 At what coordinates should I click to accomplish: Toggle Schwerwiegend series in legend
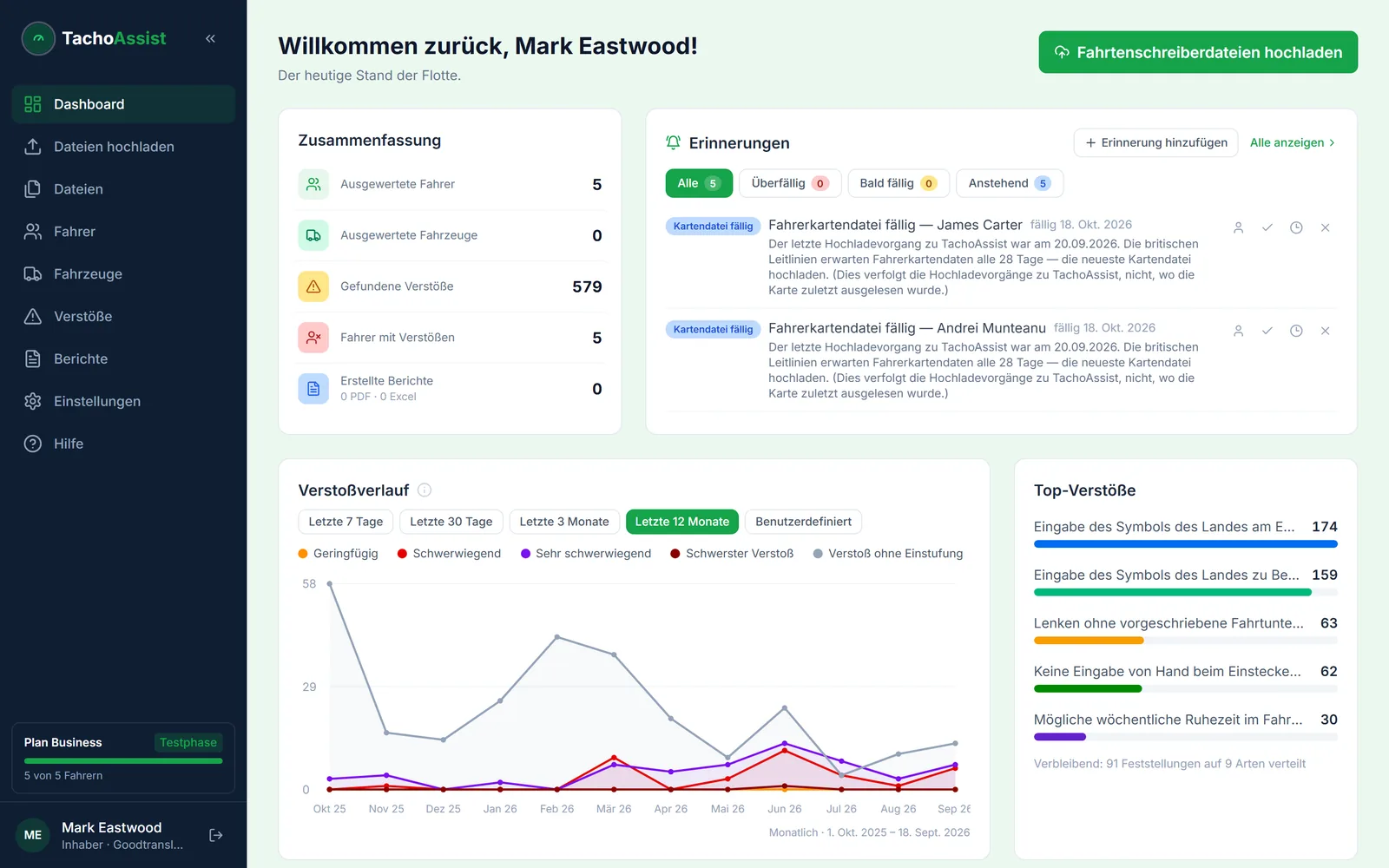(x=449, y=554)
